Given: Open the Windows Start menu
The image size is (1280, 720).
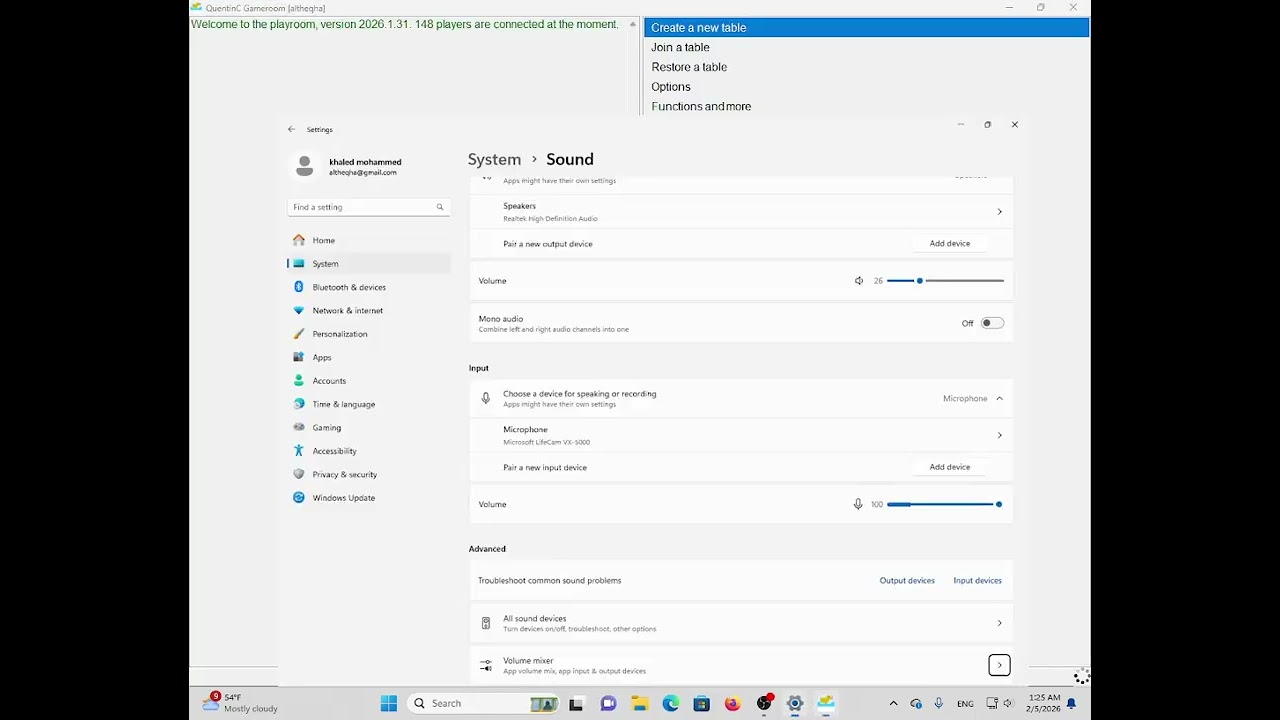Looking at the screenshot, I should (x=389, y=703).
